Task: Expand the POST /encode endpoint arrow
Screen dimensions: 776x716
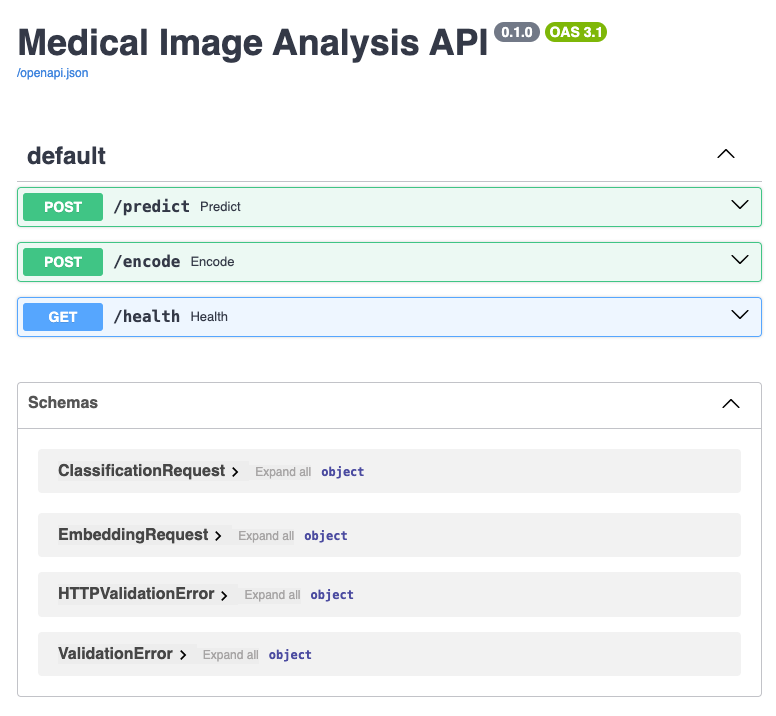Action: [x=739, y=260]
